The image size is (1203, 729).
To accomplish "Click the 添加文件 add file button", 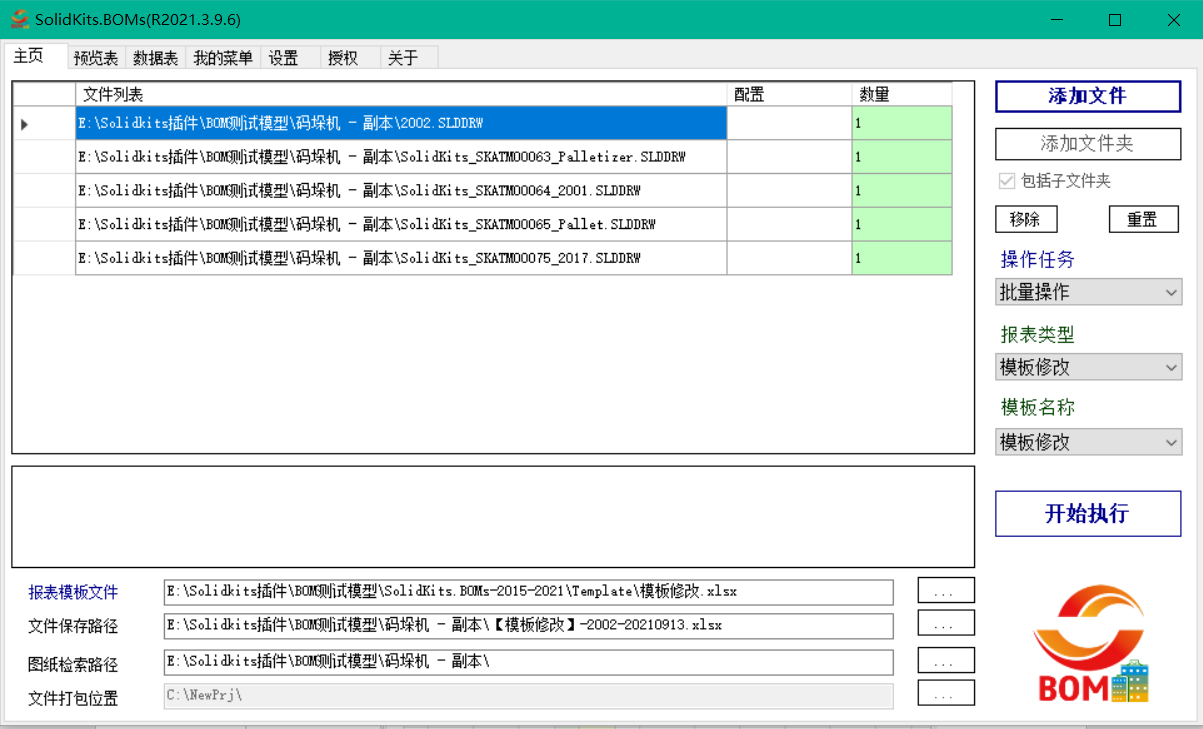I will click(1087, 96).
